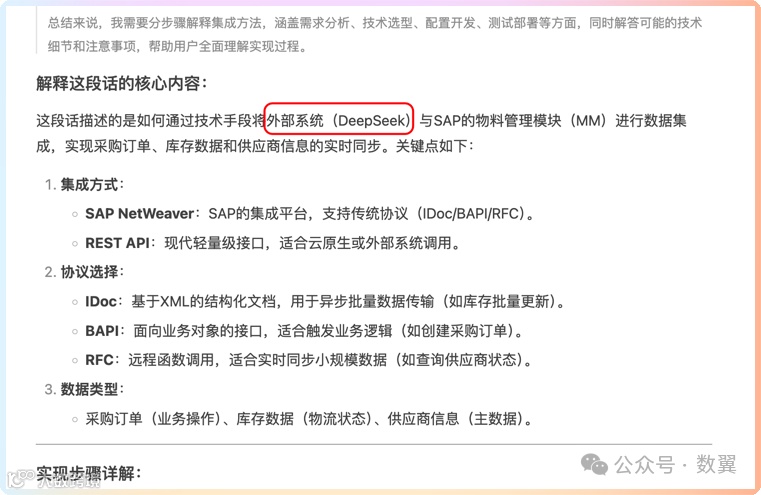Click the hollow bullet before REST API
The height and width of the screenshot is (495, 761).
point(75,244)
